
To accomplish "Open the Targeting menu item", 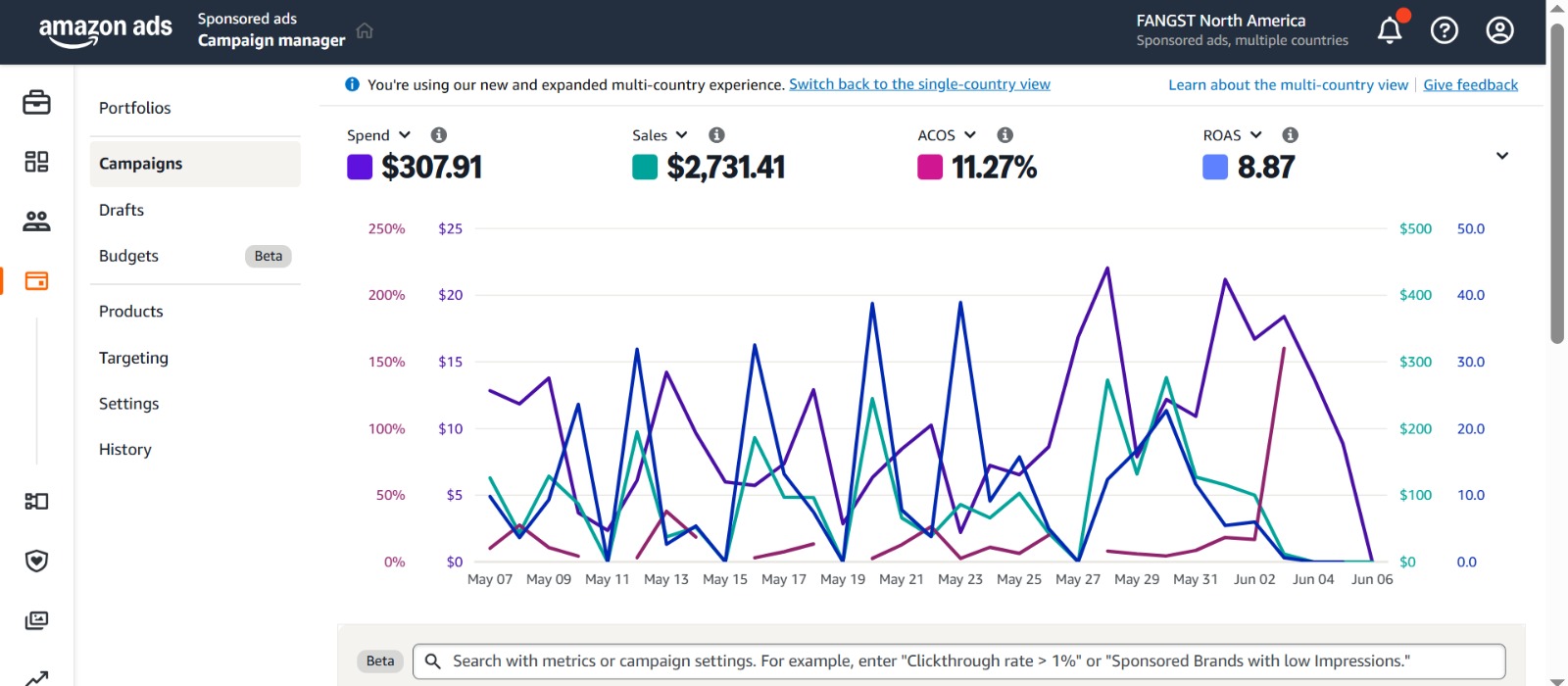I will tap(133, 358).
